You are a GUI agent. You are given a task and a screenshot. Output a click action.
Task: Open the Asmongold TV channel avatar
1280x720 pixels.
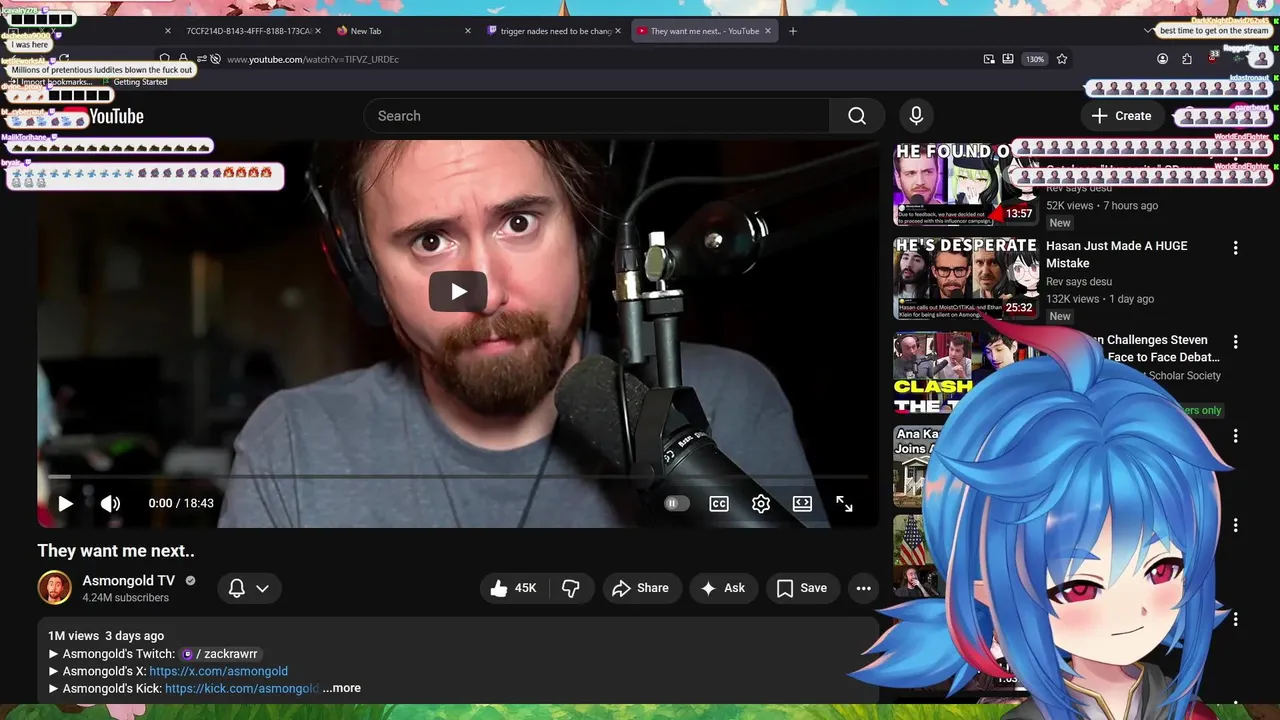pyautogui.click(x=55, y=588)
